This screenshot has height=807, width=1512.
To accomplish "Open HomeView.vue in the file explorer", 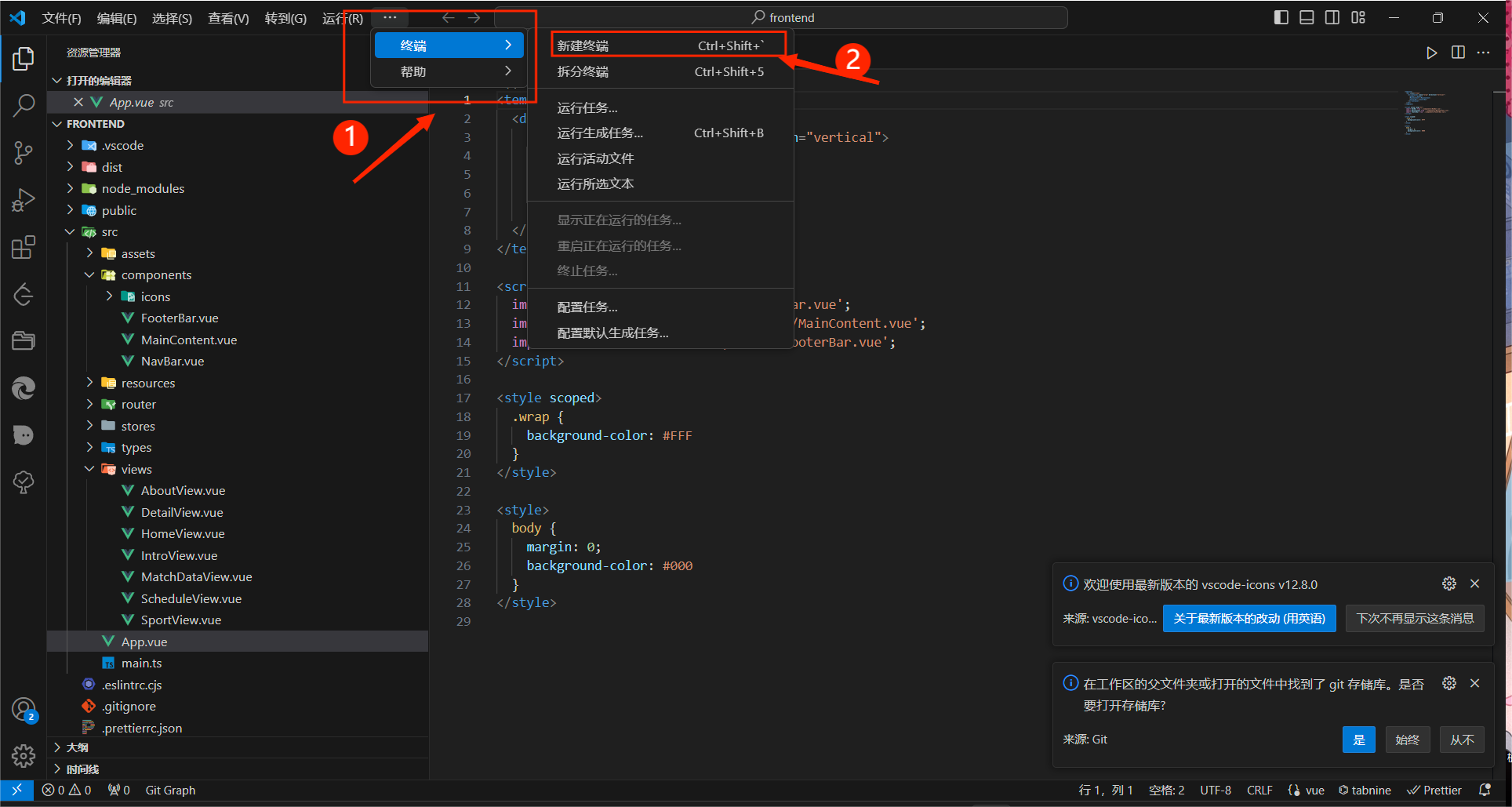I will (x=183, y=533).
